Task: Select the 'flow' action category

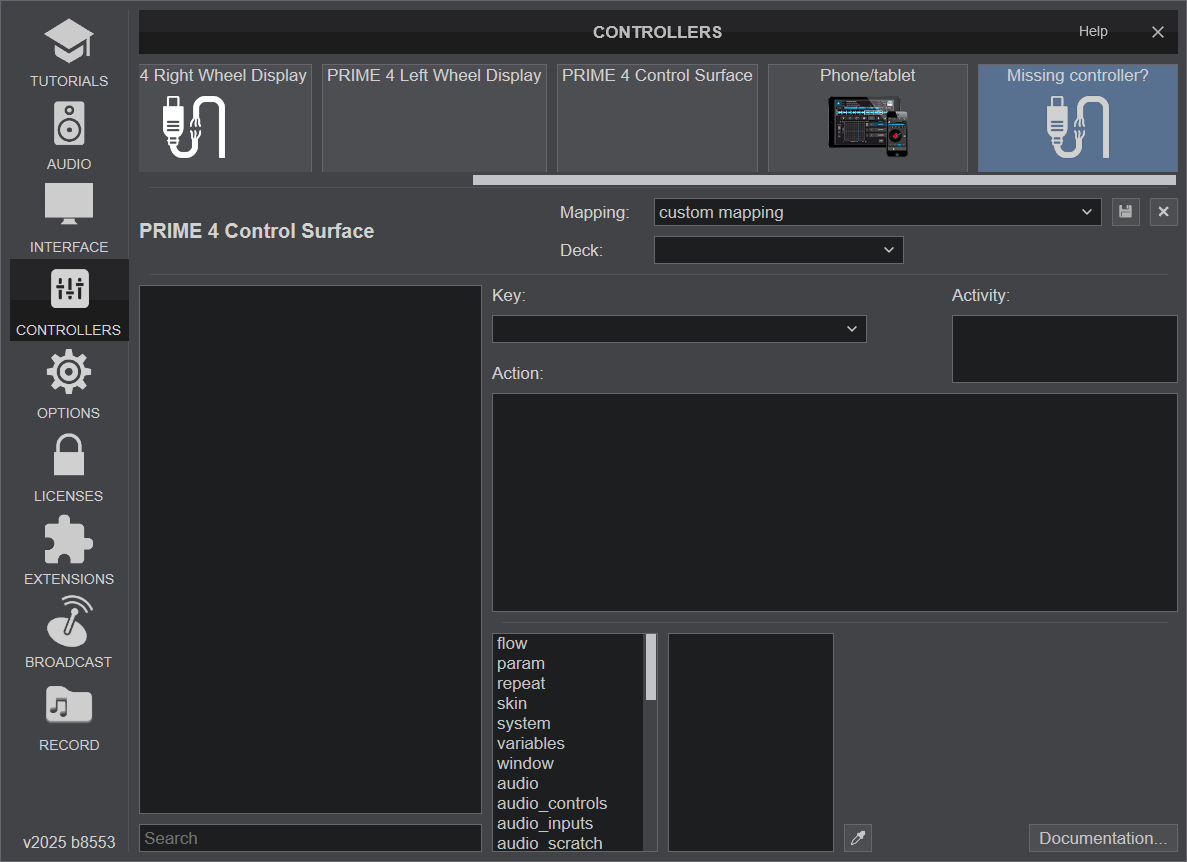Action: pos(569,643)
